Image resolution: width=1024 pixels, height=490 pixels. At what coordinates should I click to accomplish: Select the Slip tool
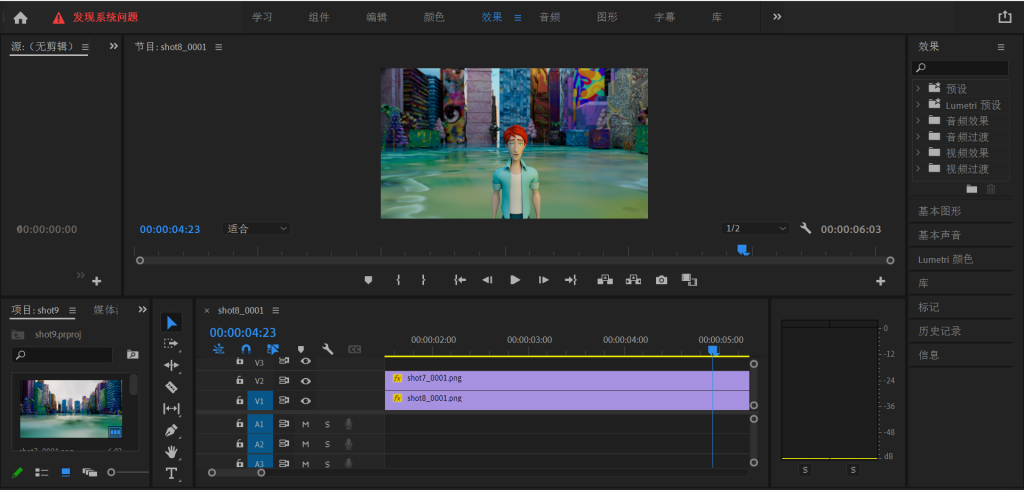(171, 409)
